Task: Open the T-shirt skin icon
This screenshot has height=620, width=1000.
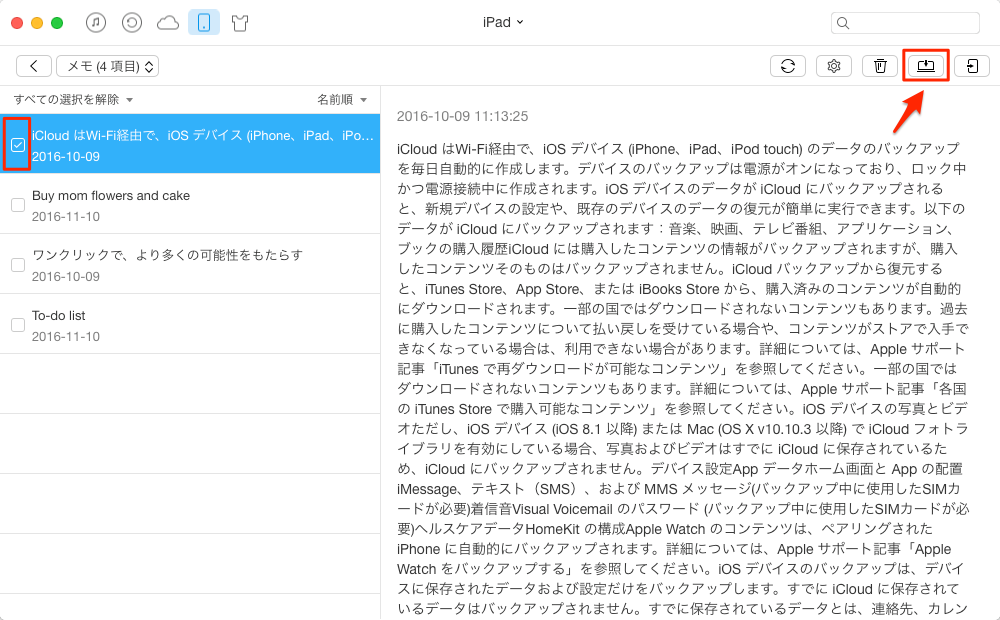Action: pos(240,24)
